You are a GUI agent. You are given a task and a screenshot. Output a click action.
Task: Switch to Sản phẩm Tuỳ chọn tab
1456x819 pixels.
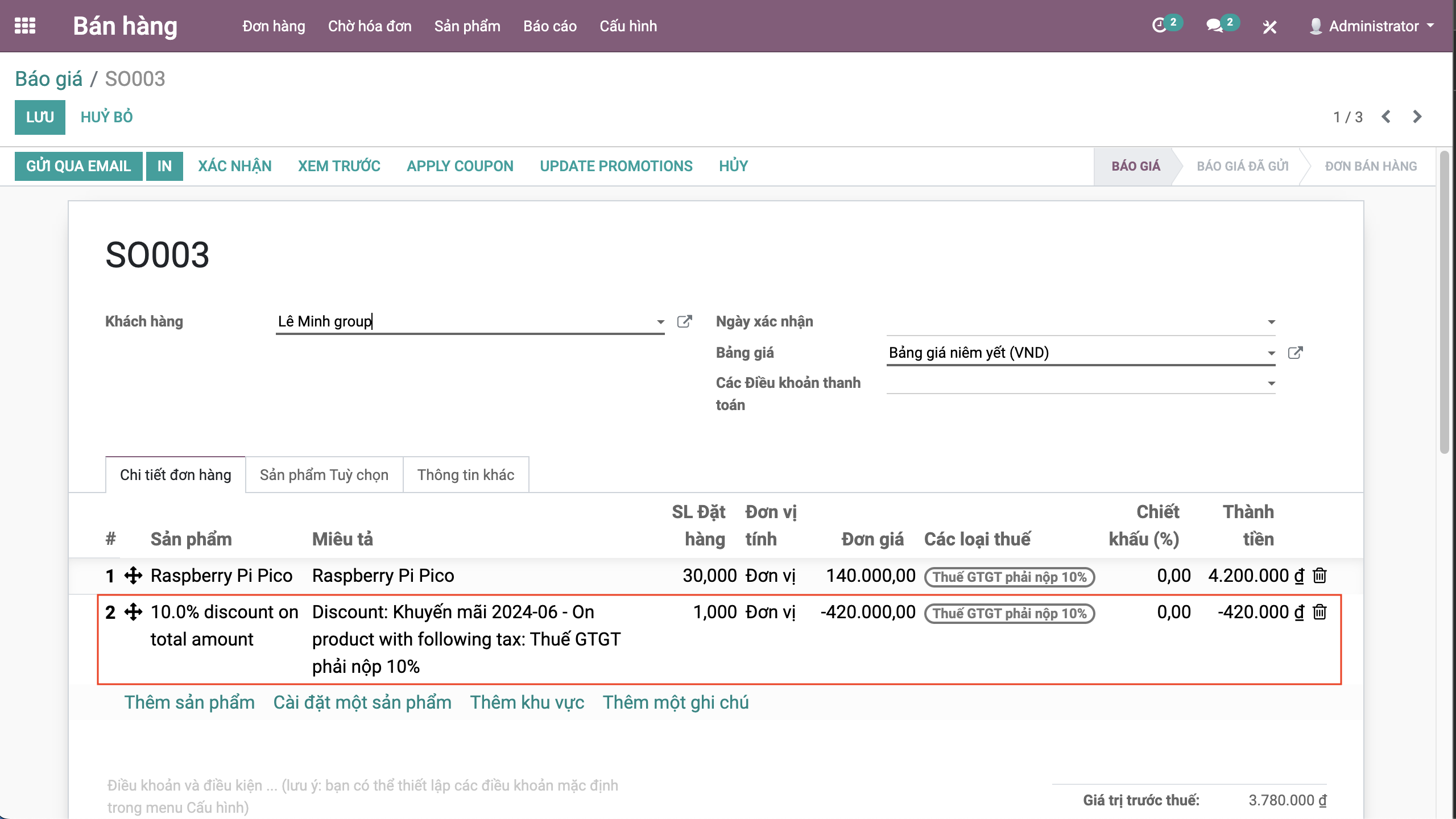click(324, 475)
